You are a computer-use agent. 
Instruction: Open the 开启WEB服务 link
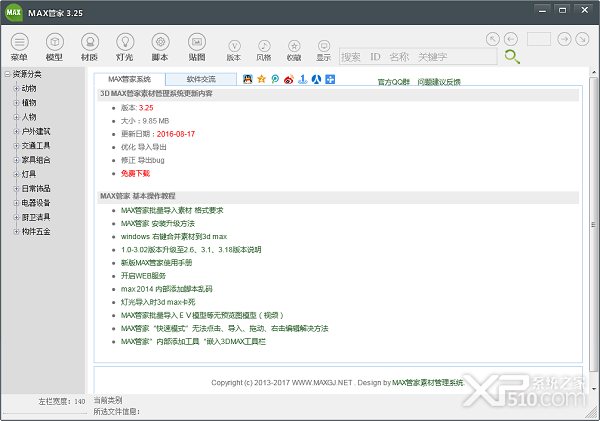click(143, 276)
